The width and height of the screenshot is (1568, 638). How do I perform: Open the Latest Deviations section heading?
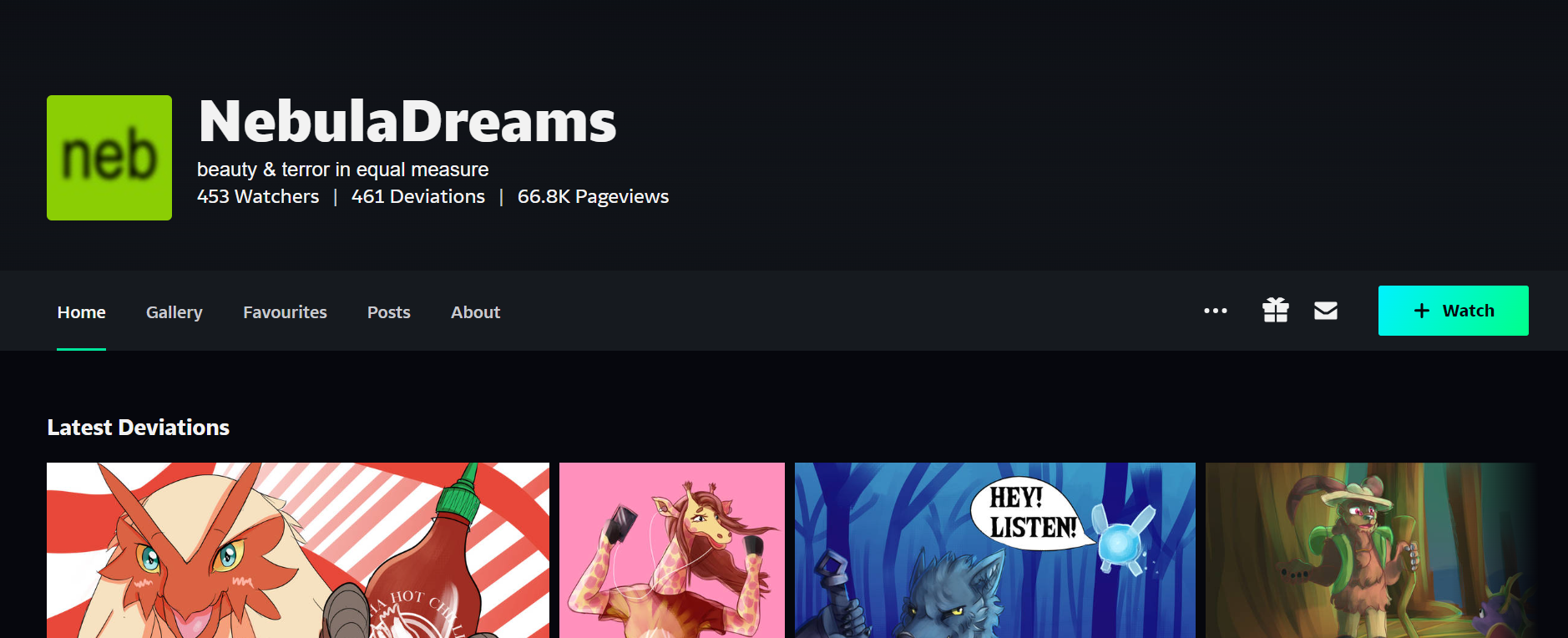click(139, 428)
